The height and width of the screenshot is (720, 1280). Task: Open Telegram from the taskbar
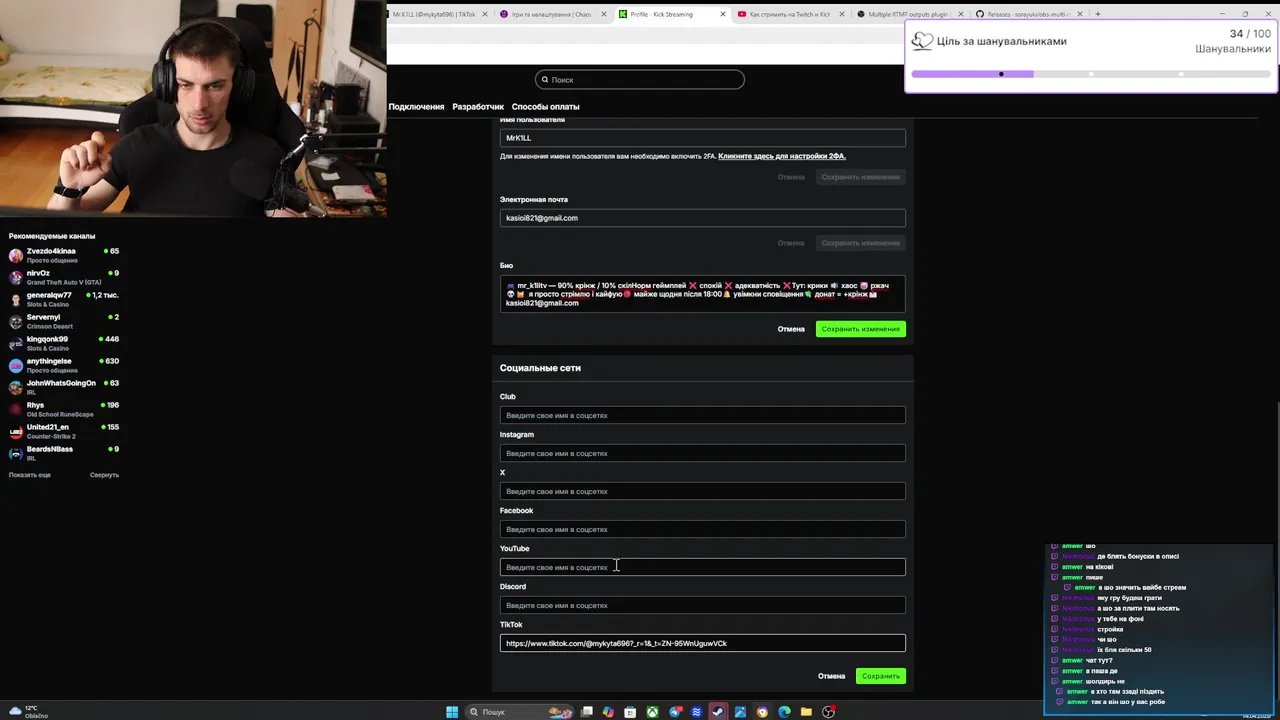coord(675,712)
